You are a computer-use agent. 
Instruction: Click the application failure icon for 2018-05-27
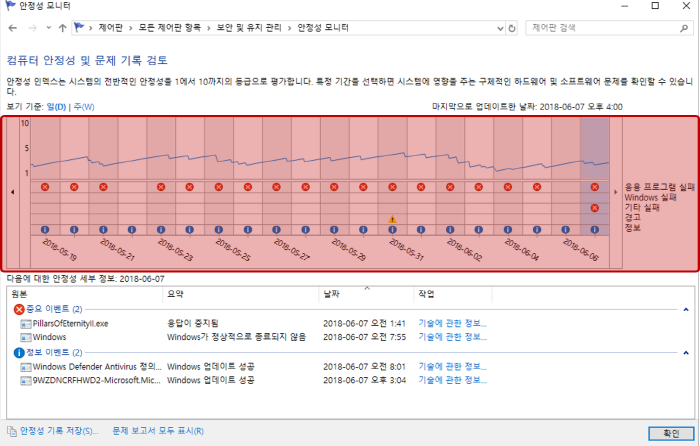pyautogui.click(x=276, y=187)
